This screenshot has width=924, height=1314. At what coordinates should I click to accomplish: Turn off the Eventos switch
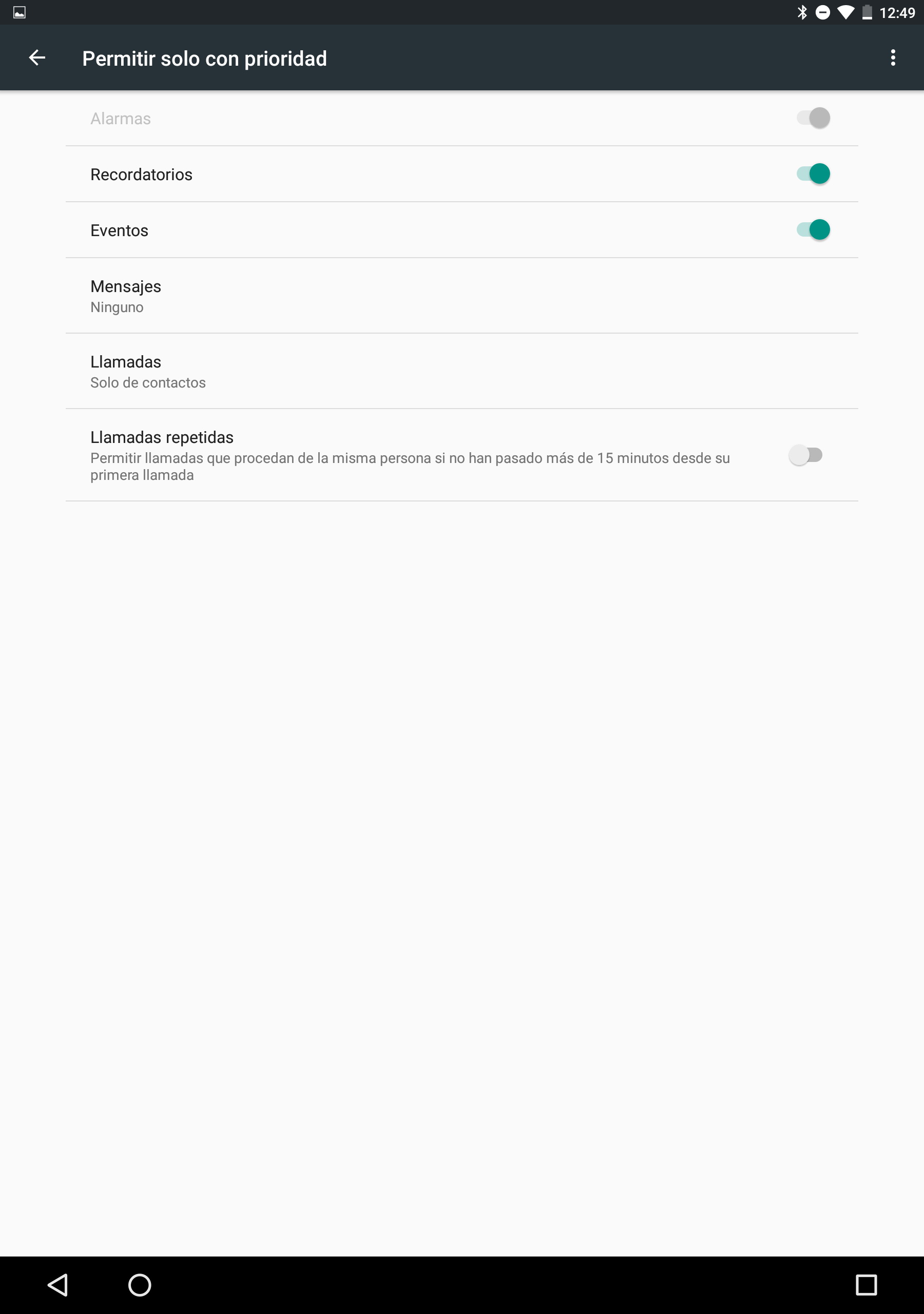(x=813, y=230)
